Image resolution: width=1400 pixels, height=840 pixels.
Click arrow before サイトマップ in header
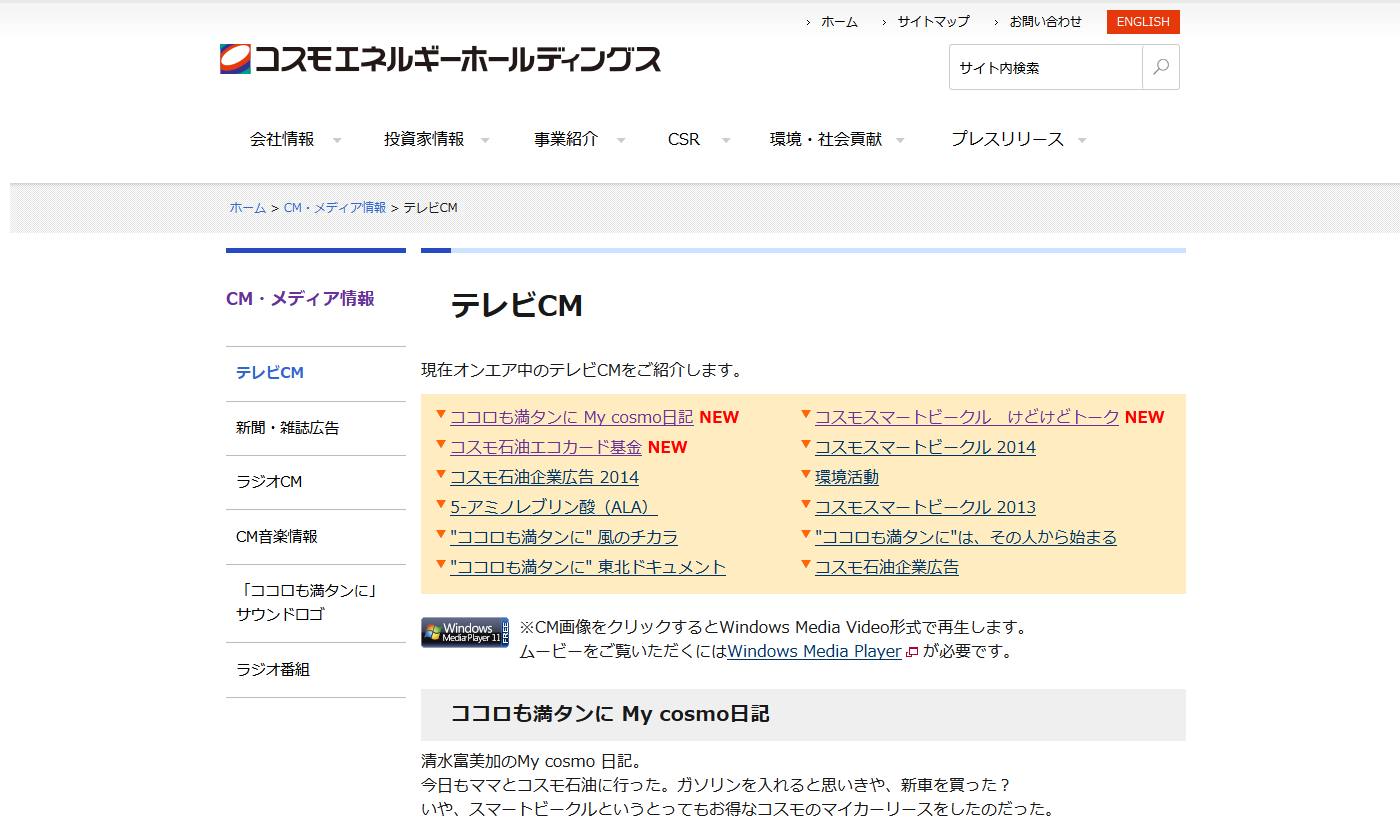pos(884,22)
